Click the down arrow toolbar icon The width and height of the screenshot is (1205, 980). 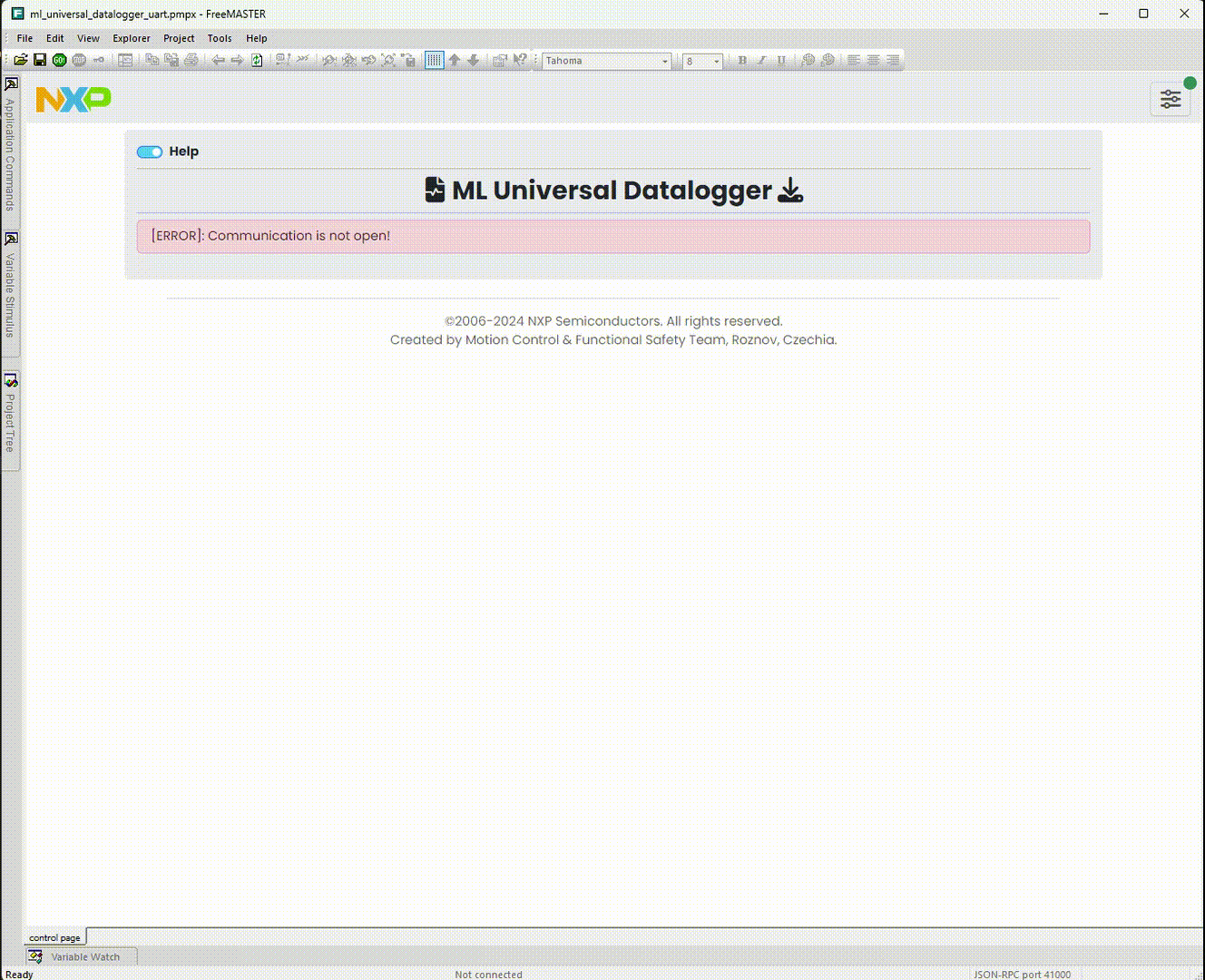[x=473, y=60]
